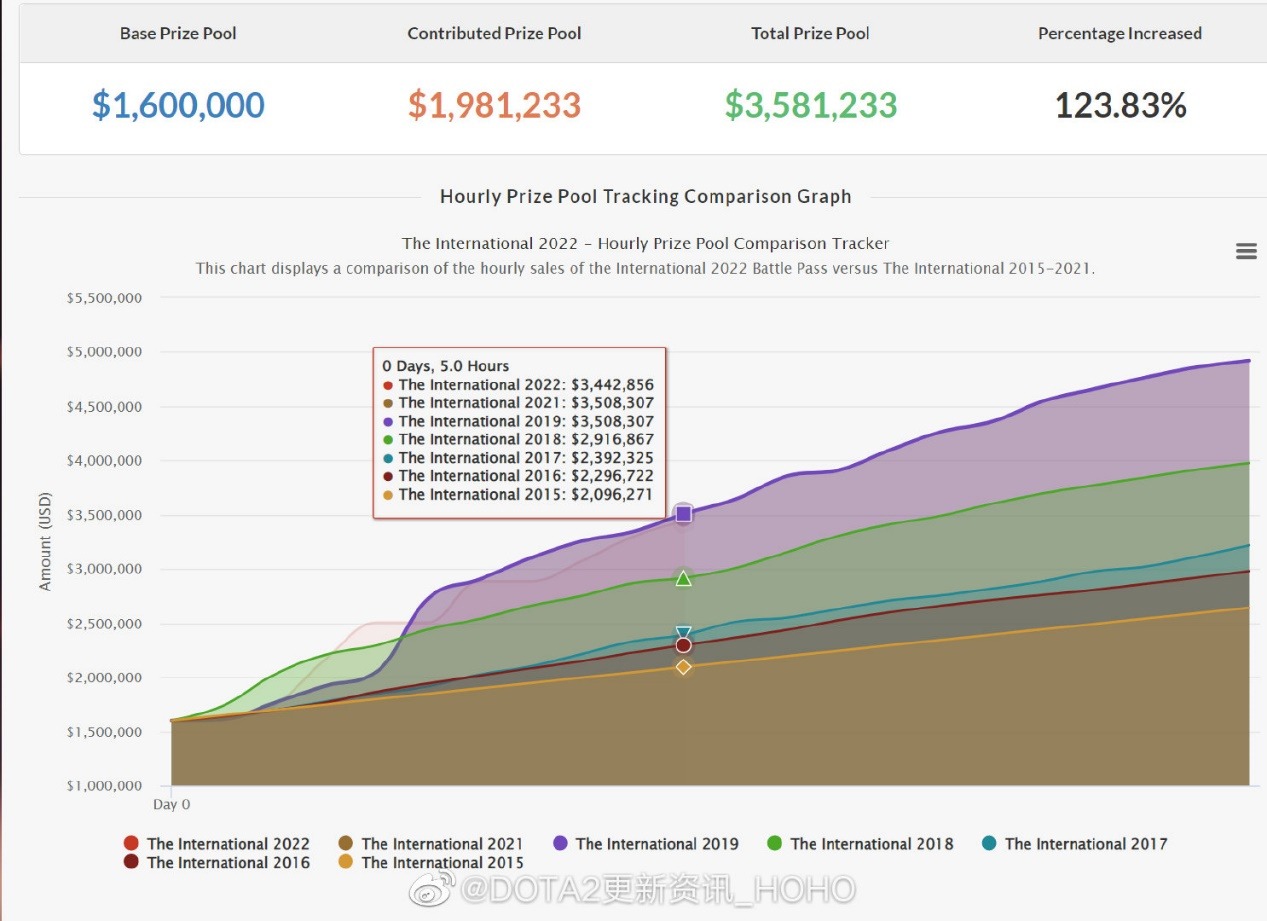The height and width of the screenshot is (921, 1267).
Task: Toggle The International 2017 legend series
Action: pyautogui.click(x=1075, y=844)
